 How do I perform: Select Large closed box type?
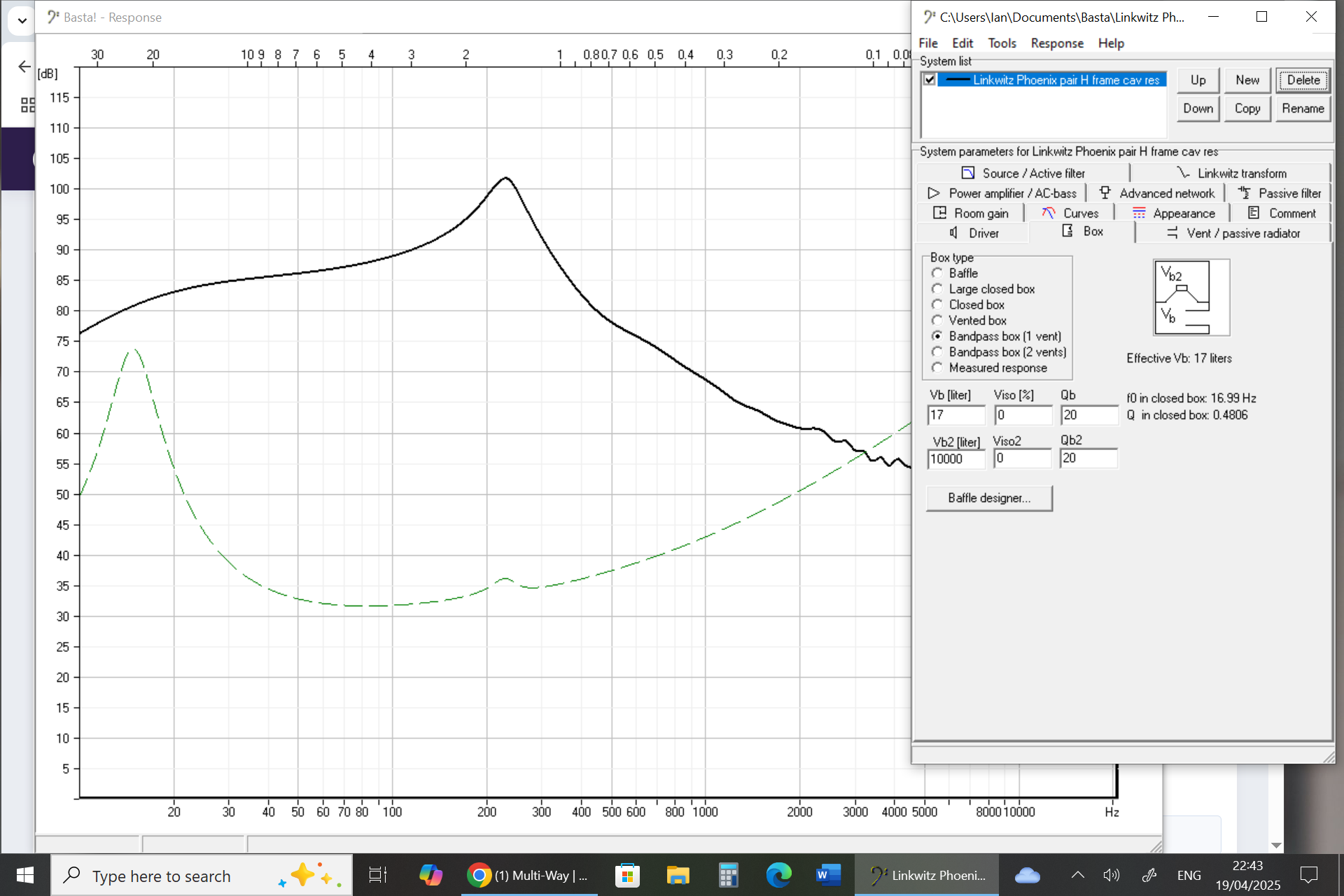pos(937,289)
